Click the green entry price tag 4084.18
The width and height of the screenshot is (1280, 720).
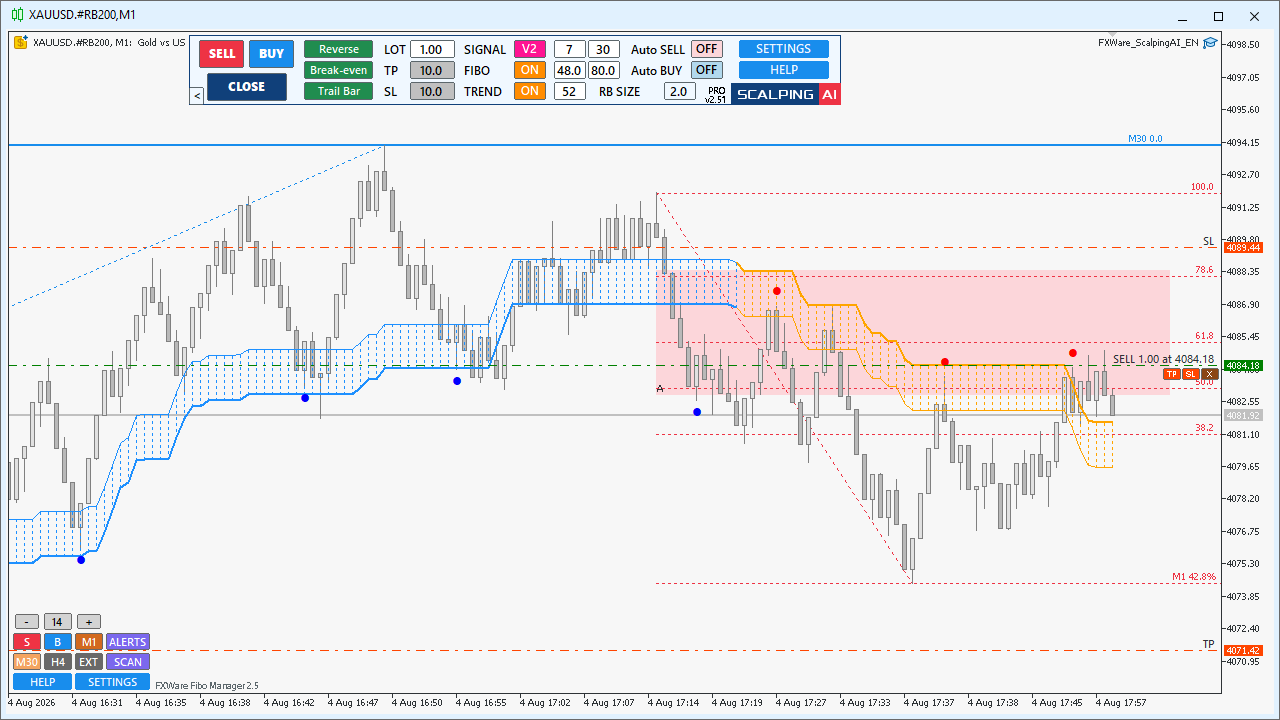tap(1243, 366)
